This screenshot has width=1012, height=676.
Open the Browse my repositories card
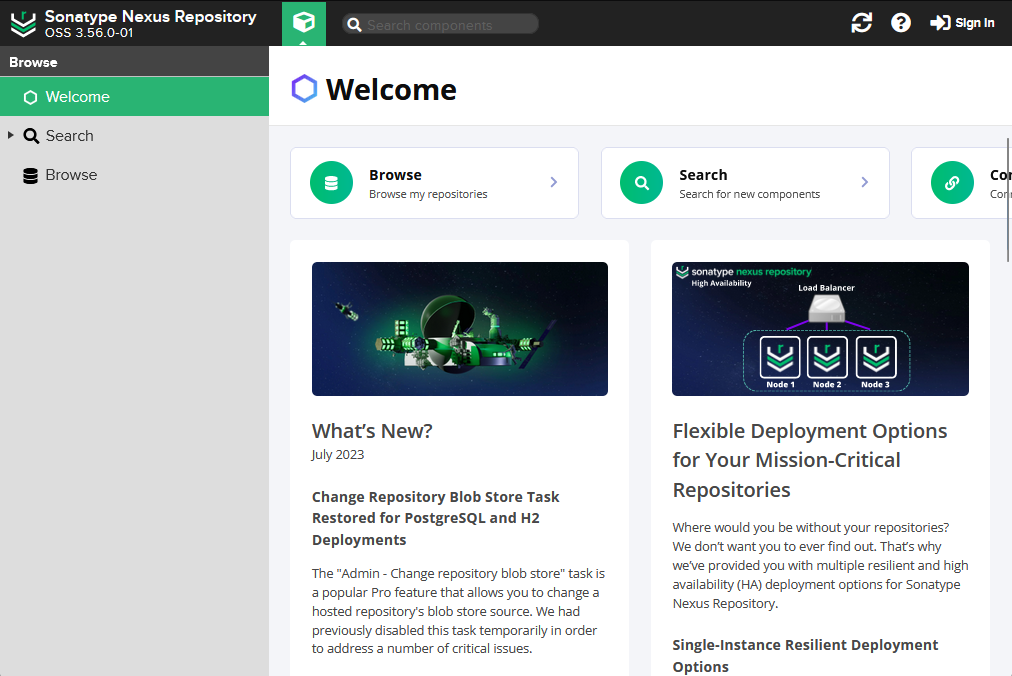[x=434, y=183]
